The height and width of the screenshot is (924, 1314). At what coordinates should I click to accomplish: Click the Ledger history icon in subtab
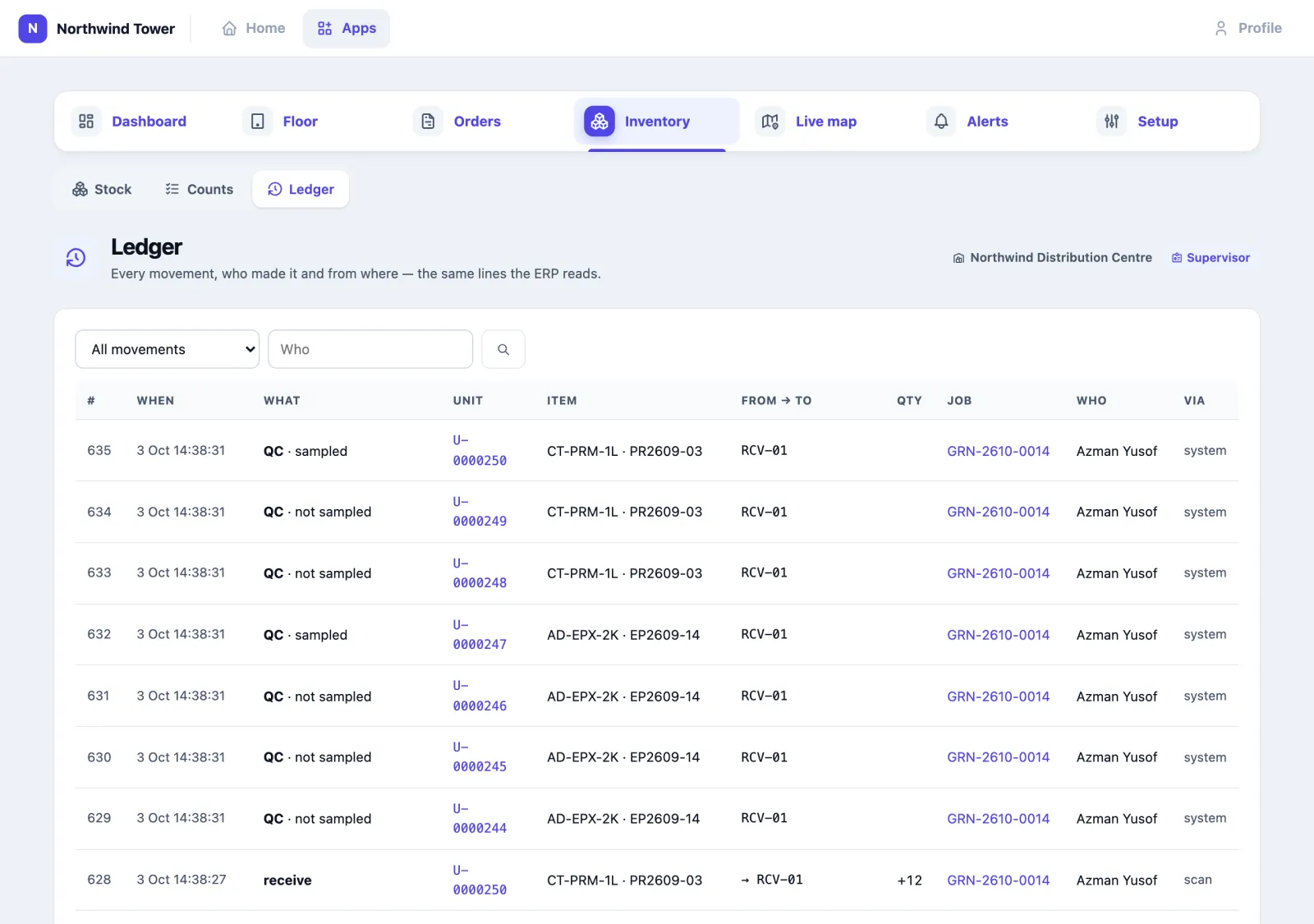click(x=275, y=190)
